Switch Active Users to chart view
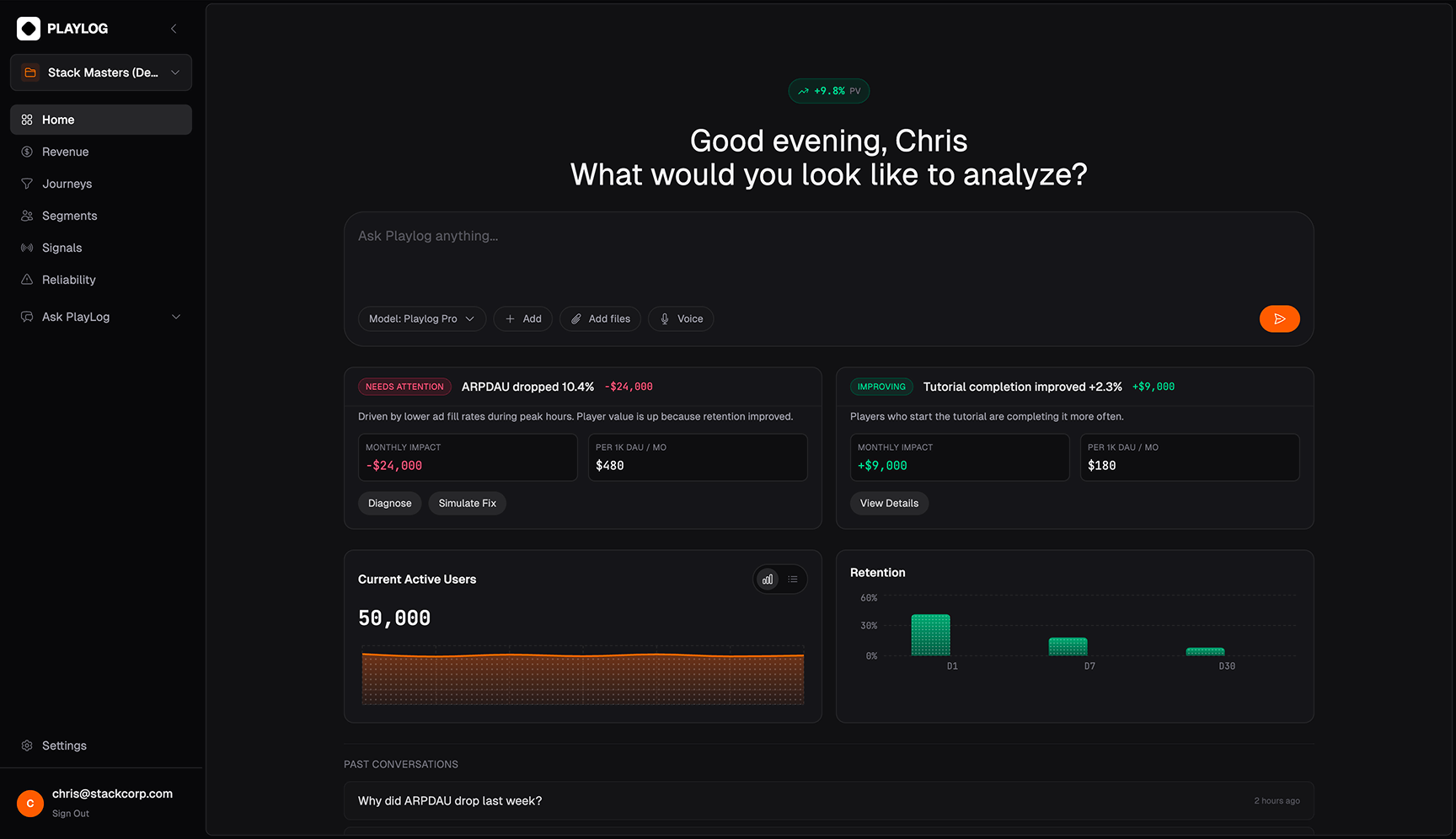1456x839 pixels. pos(767,580)
